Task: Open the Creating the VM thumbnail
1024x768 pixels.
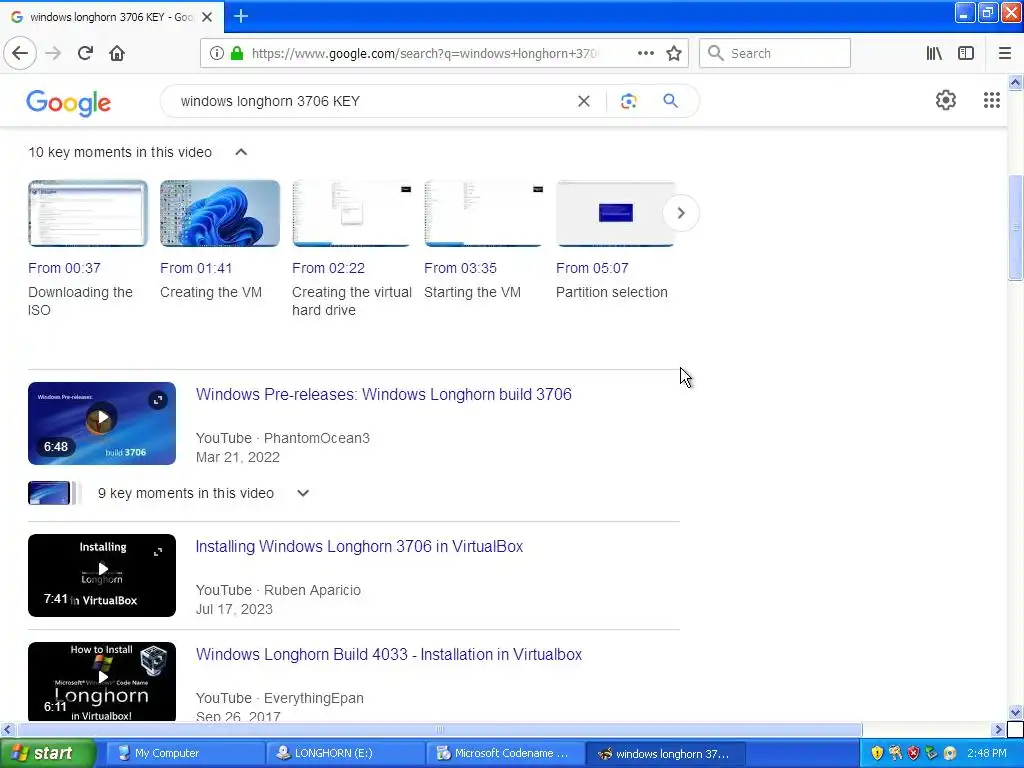Action: point(220,214)
